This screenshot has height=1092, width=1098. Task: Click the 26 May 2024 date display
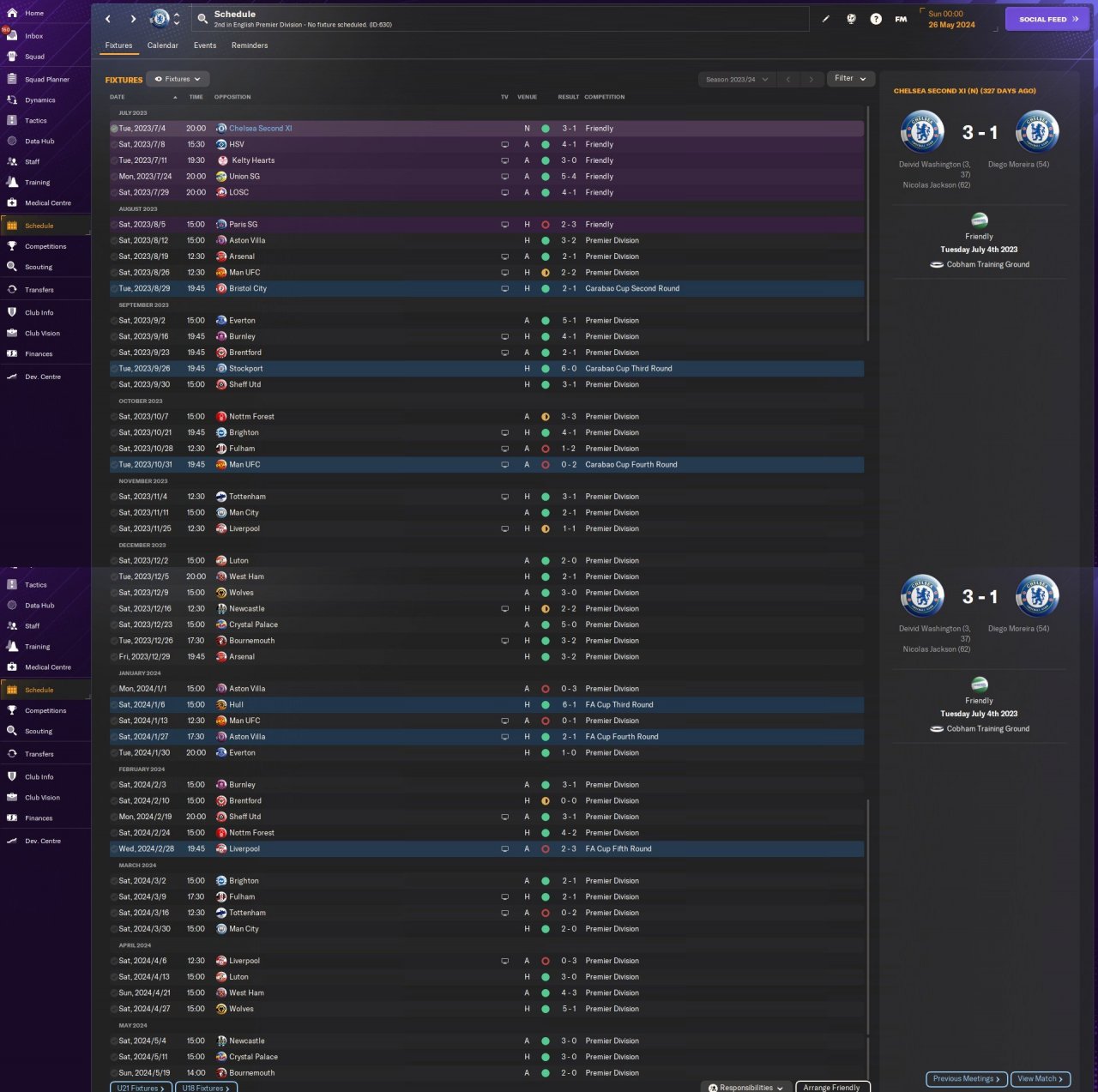tap(951, 25)
